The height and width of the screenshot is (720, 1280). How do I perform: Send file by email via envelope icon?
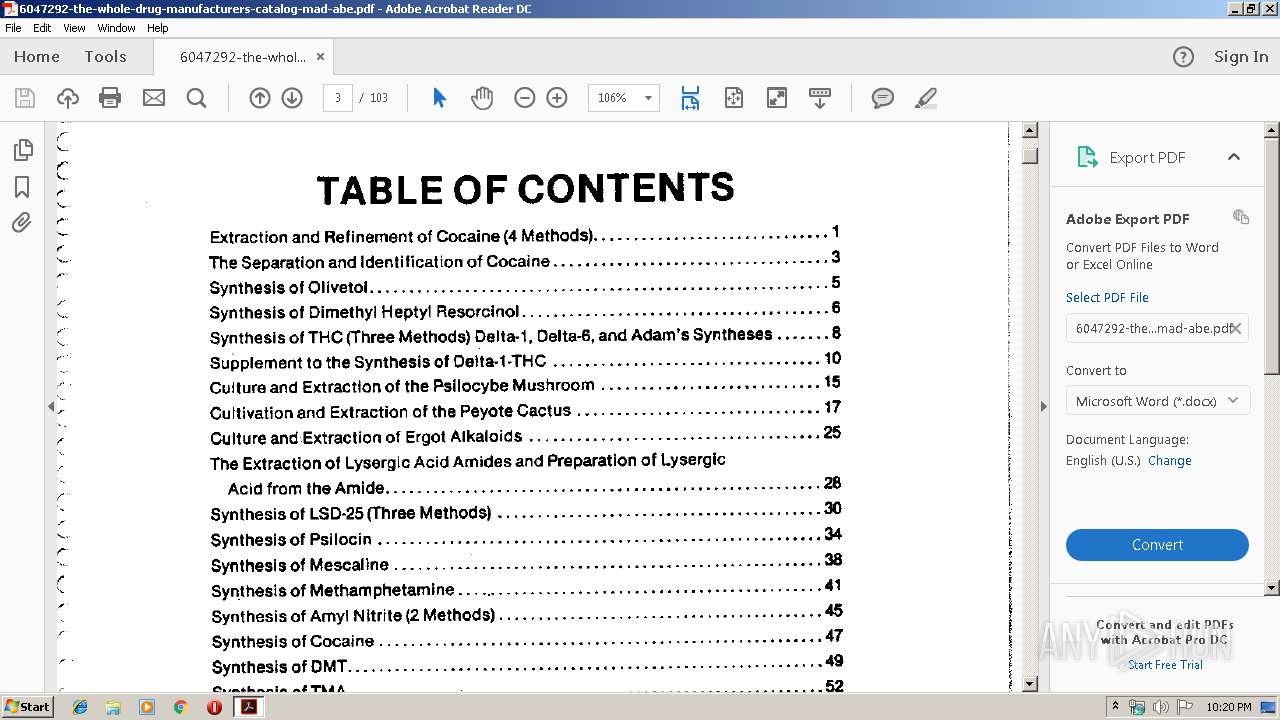154,98
